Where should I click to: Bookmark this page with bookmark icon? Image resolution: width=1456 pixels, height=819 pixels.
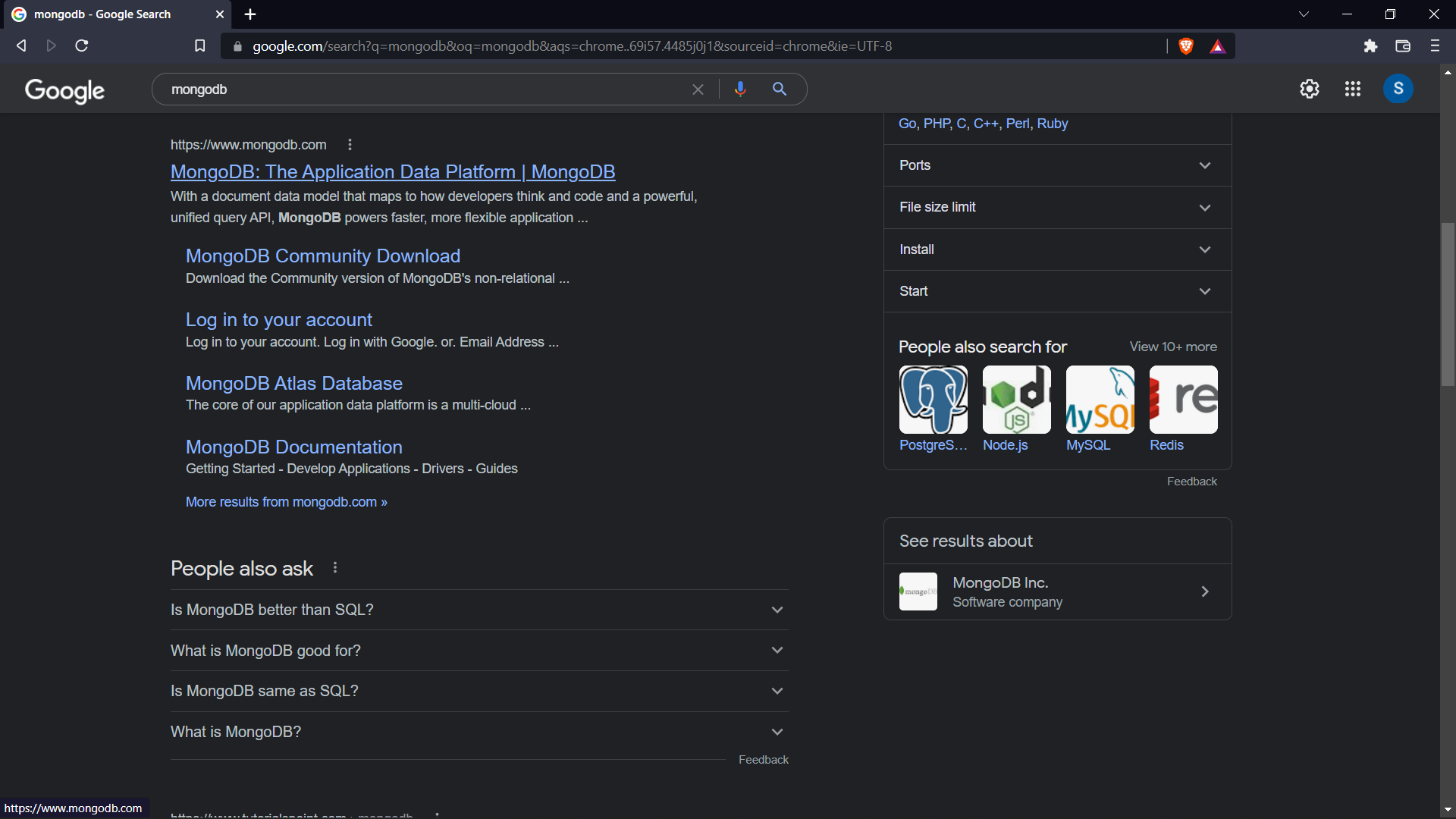[199, 45]
